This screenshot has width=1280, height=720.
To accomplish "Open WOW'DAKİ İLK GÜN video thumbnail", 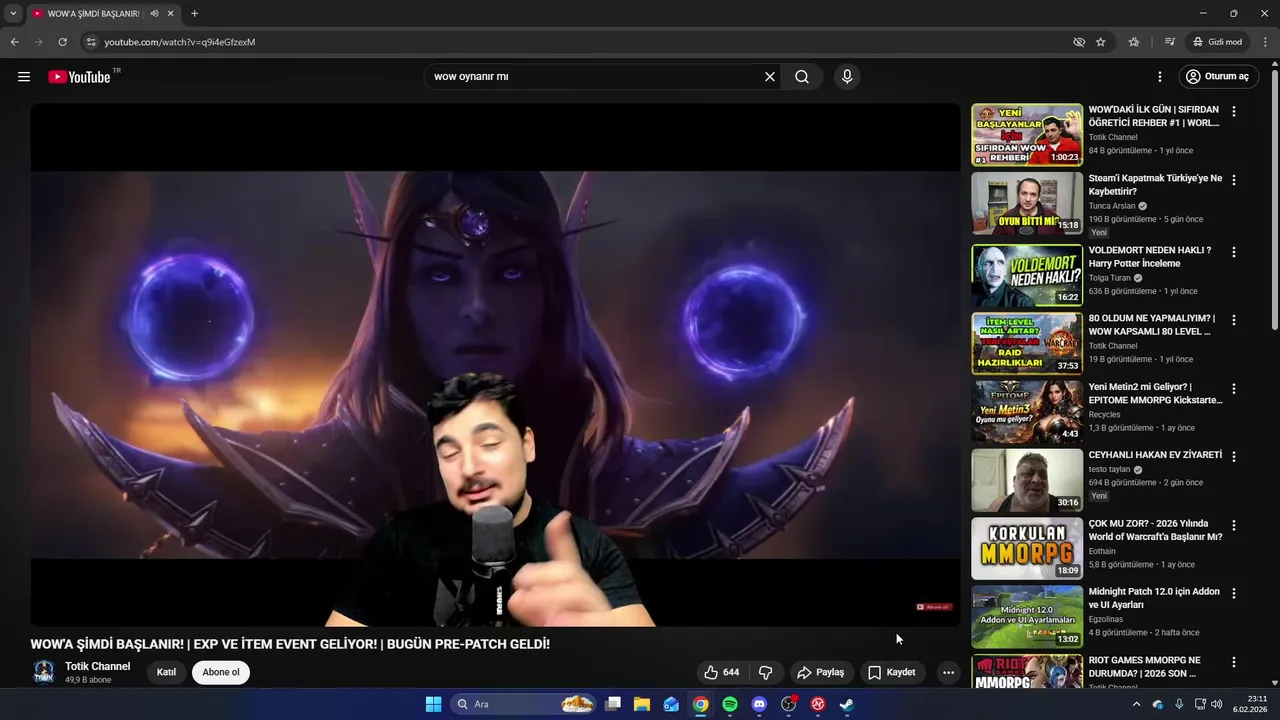I will (x=1027, y=135).
